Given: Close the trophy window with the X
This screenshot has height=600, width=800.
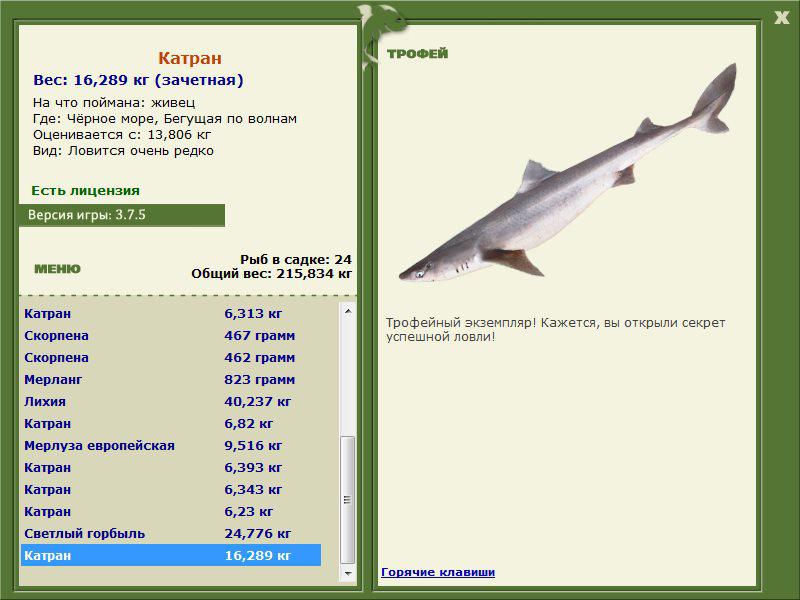Looking at the screenshot, I should [781, 18].
